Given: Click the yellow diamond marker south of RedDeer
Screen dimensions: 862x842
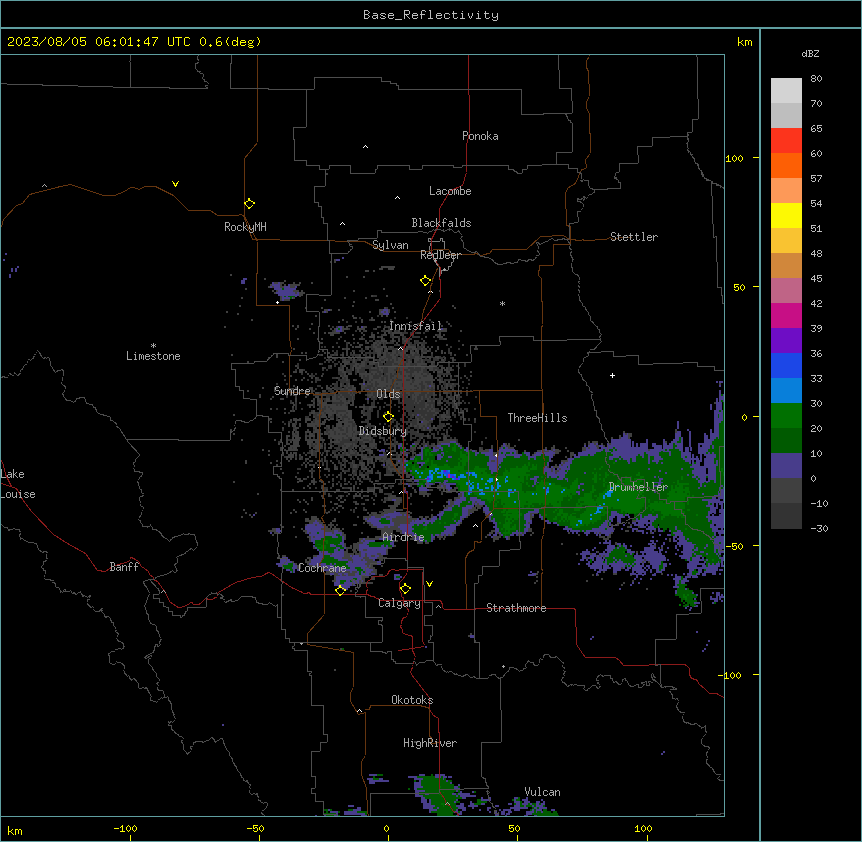Looking at the screenshot, I should click(x=426, y=281).
